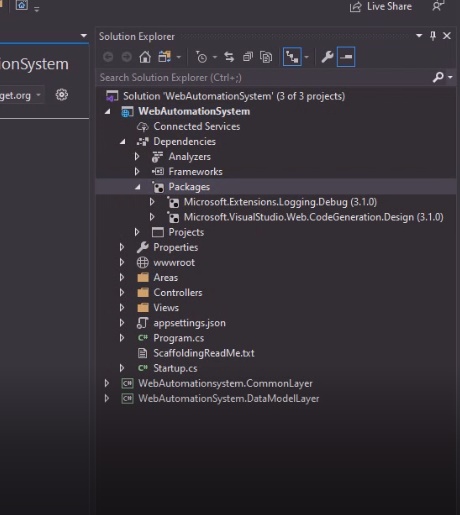Expand the Controllers folder
This screenshot has width=460, height=515.
[x=122, y=293]
